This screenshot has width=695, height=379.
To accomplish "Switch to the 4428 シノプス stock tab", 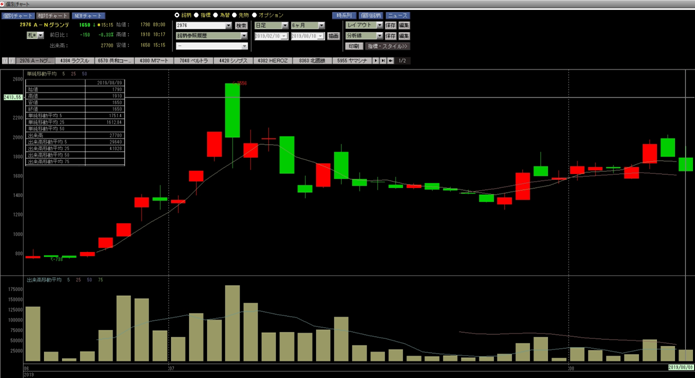I will coord(233,61).
